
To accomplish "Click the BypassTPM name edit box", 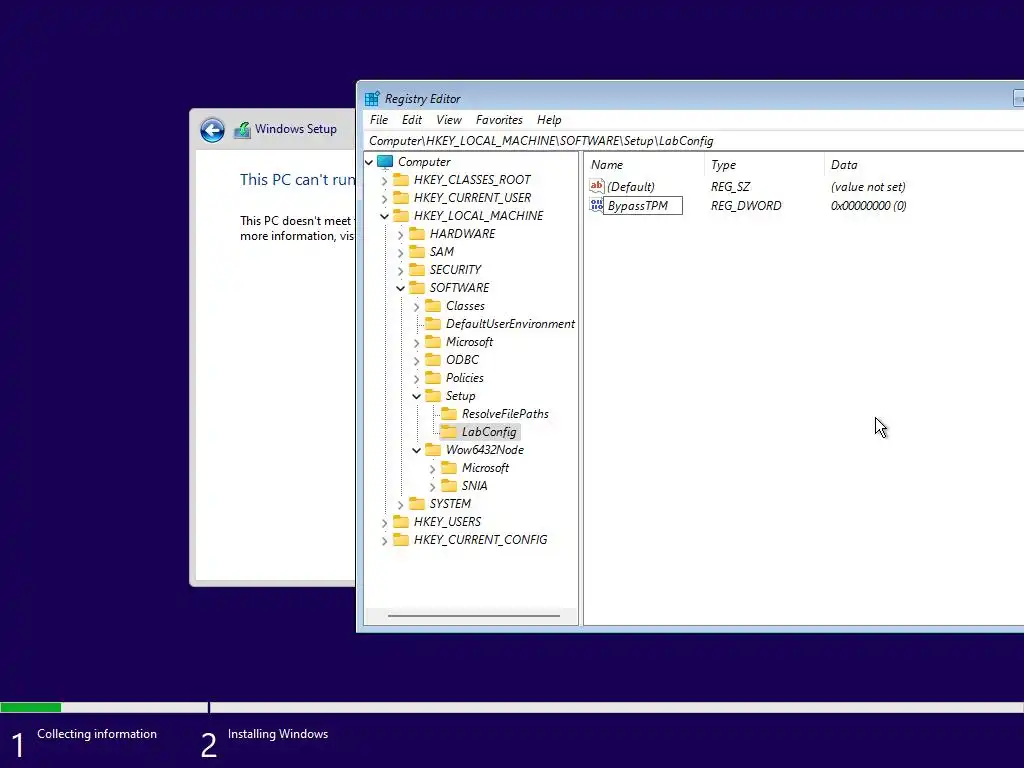I will click(643, 206).
